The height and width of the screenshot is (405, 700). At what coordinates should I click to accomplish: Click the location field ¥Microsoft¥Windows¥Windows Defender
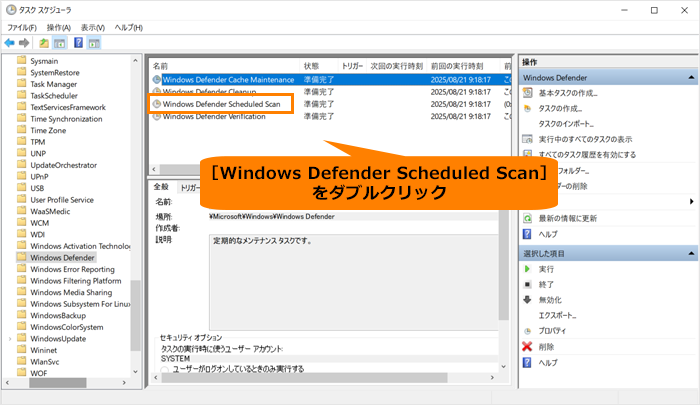tap(353, 217)
